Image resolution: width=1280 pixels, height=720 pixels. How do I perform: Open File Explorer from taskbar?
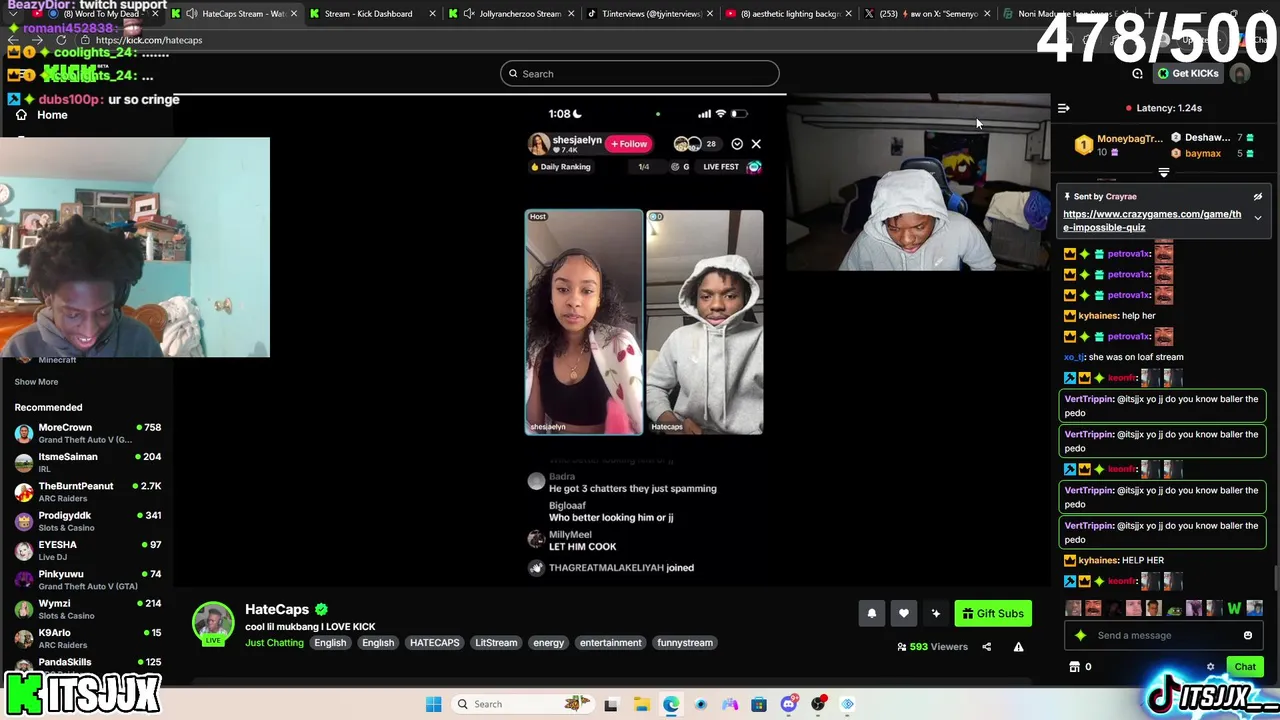[x=641, y=704]
